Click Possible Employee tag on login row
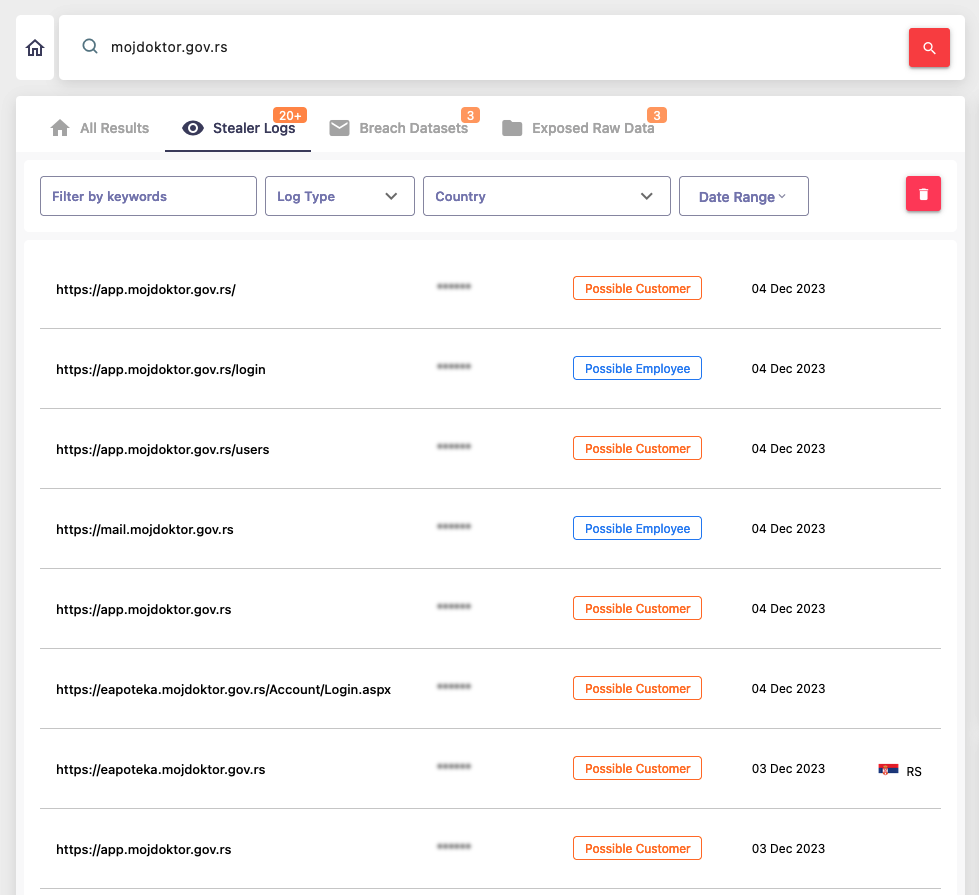Image resolution: width=979 pixels, height=895 pixels. click(637, 368)
